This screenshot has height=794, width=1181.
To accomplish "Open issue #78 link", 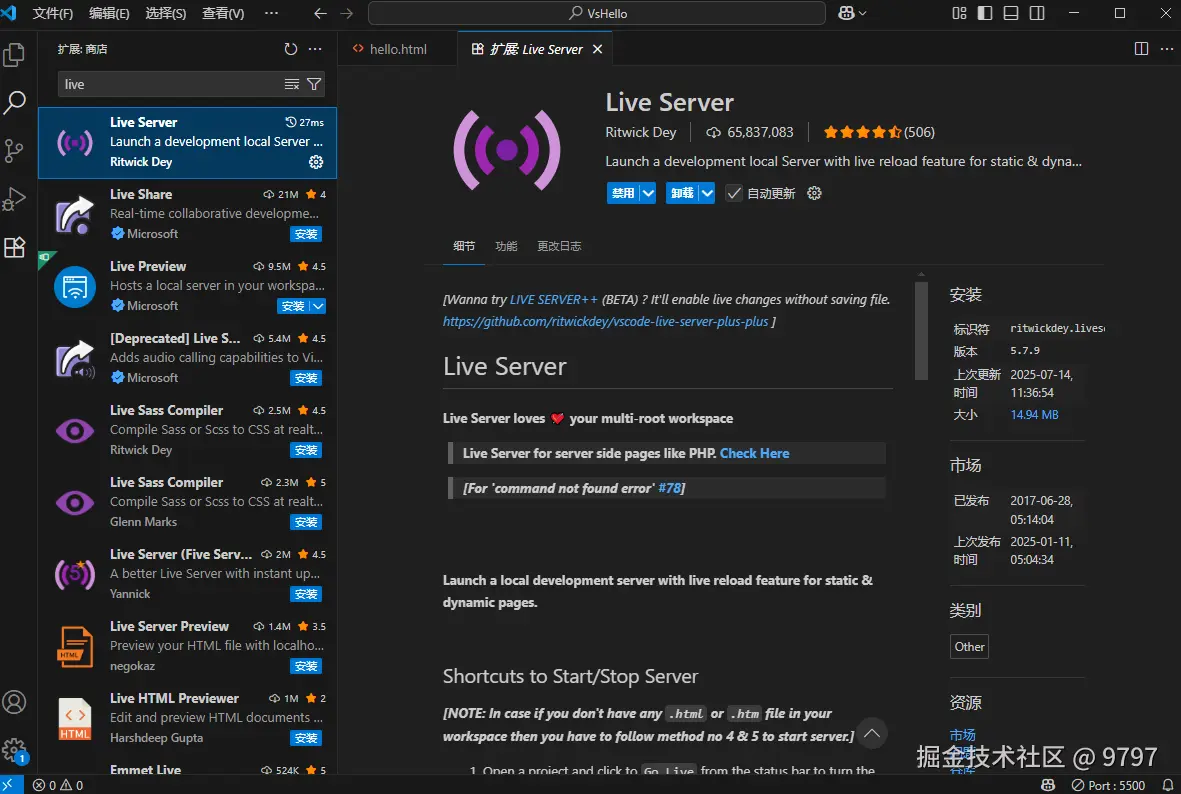I will [670, 488].
